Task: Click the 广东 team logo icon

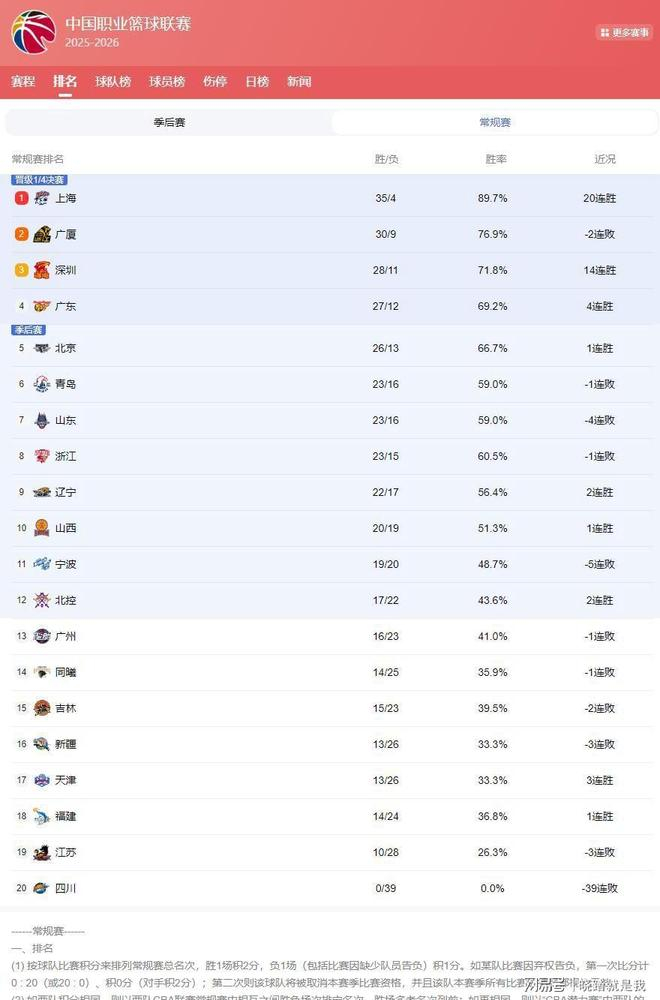Action: (41, 306)
